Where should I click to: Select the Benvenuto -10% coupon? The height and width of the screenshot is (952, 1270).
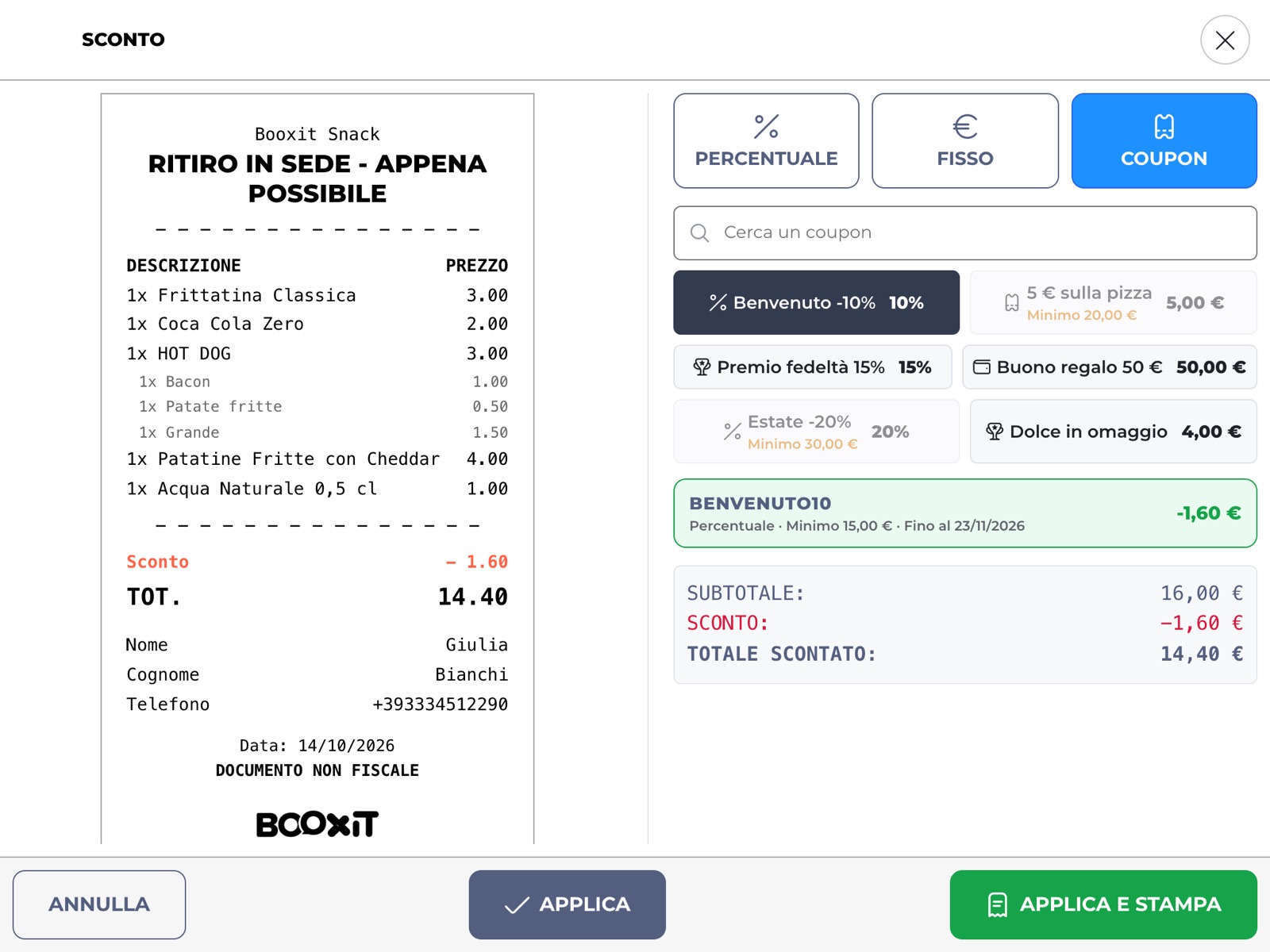click(816, 302)
